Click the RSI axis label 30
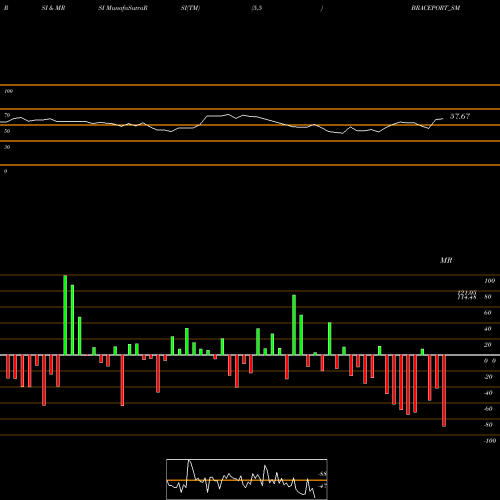Image resolution: width=500 pixels, height=500 pixels. click(x=7, y=147)
